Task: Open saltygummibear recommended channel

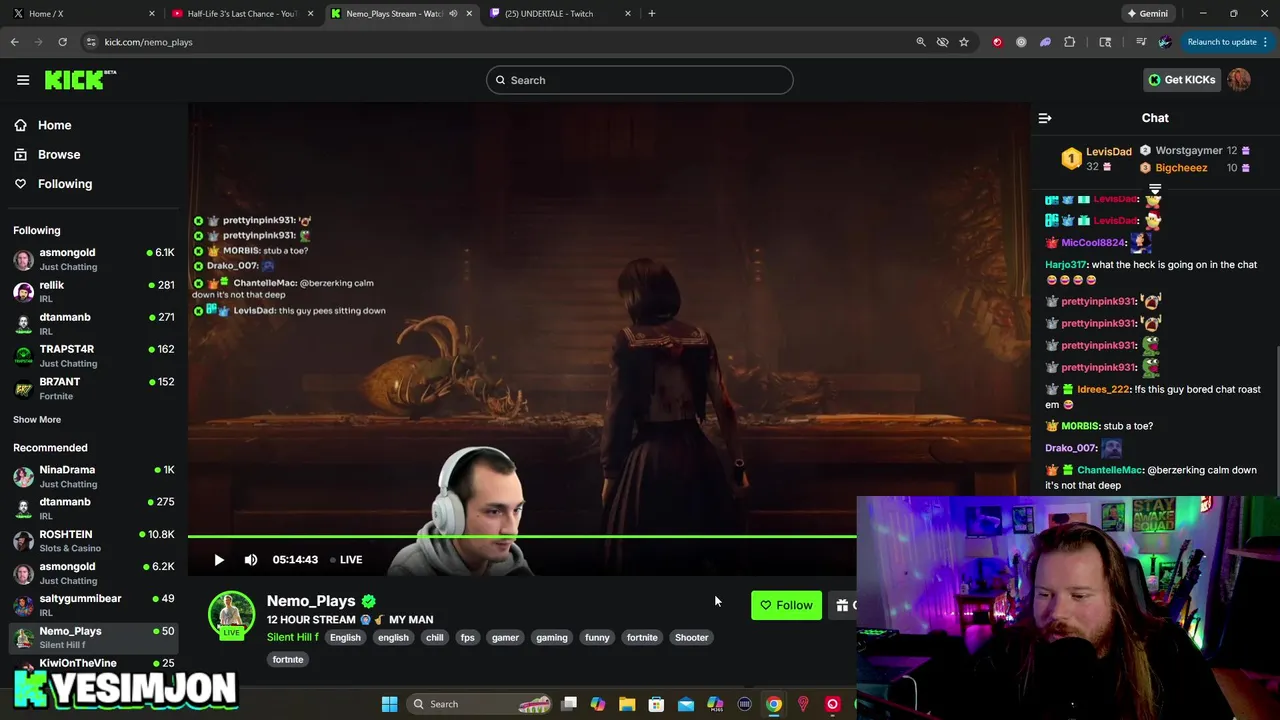Action: 94,605
